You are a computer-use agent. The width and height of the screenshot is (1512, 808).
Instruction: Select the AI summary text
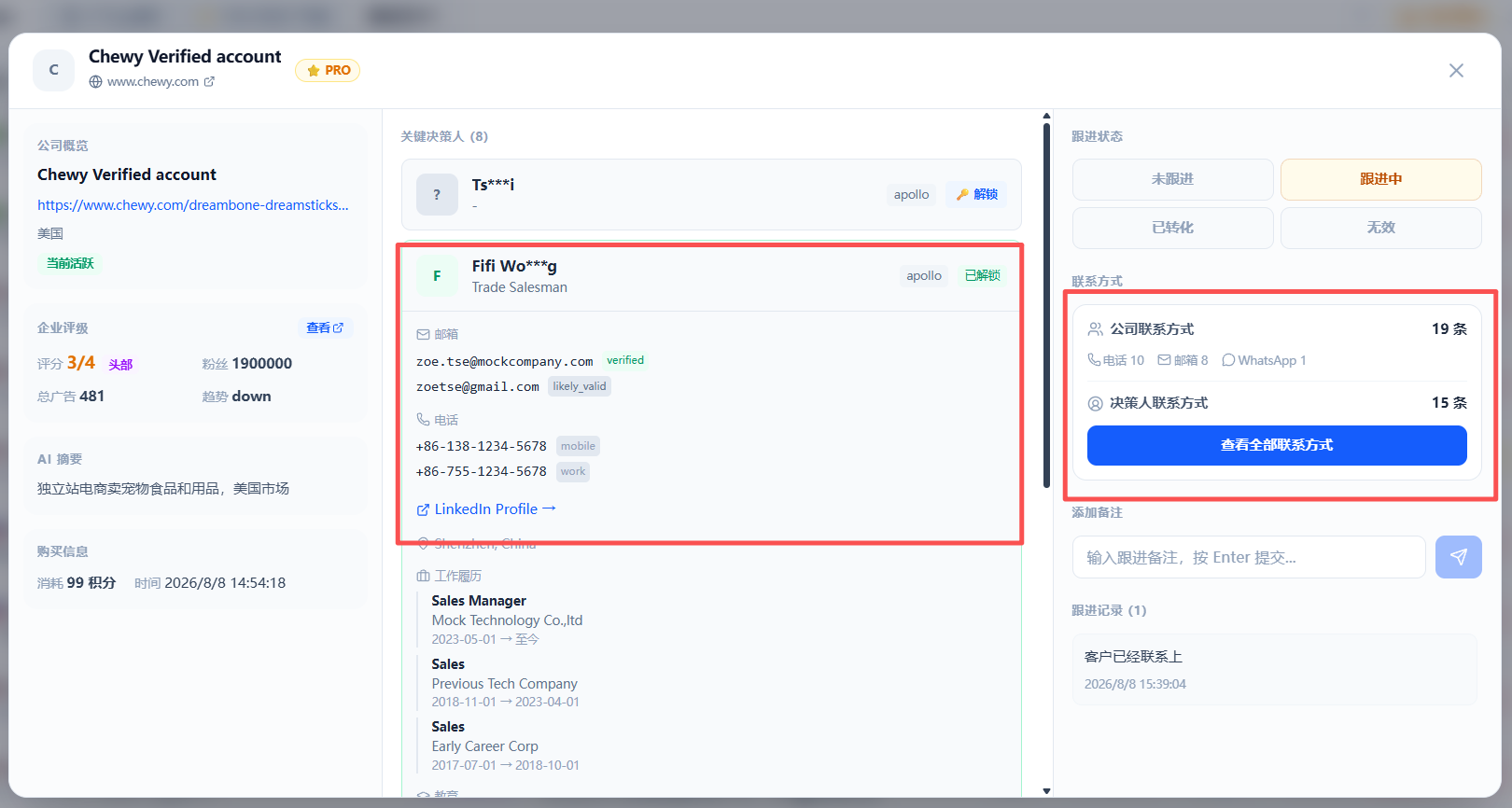[x=163, y=489]
